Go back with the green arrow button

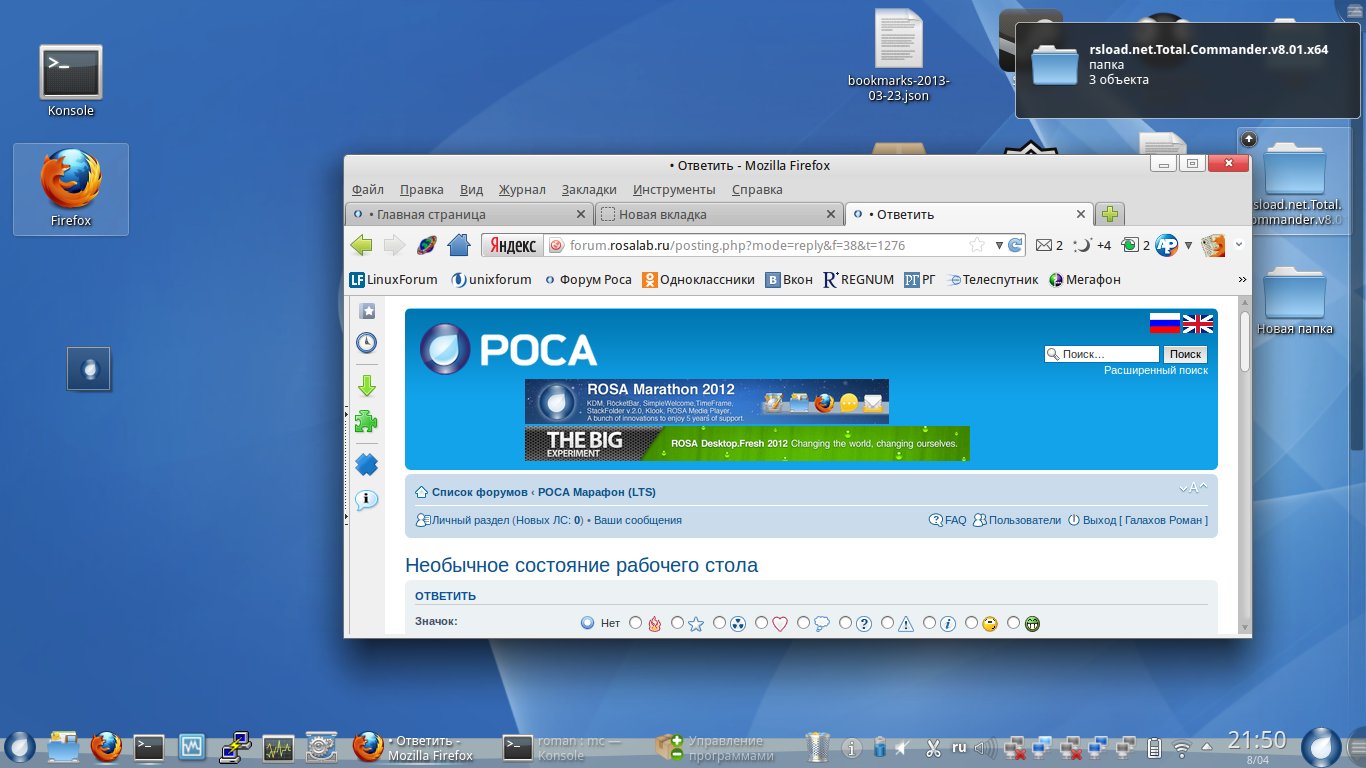coord(362,245)
